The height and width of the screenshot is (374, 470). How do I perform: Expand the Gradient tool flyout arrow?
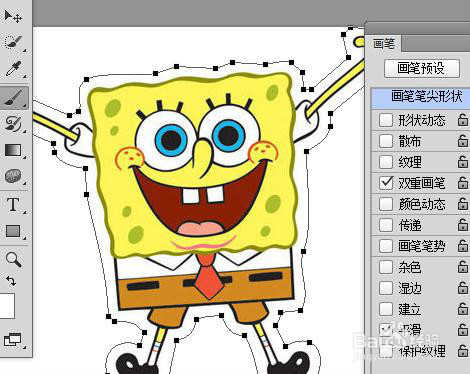coord(25,157)
